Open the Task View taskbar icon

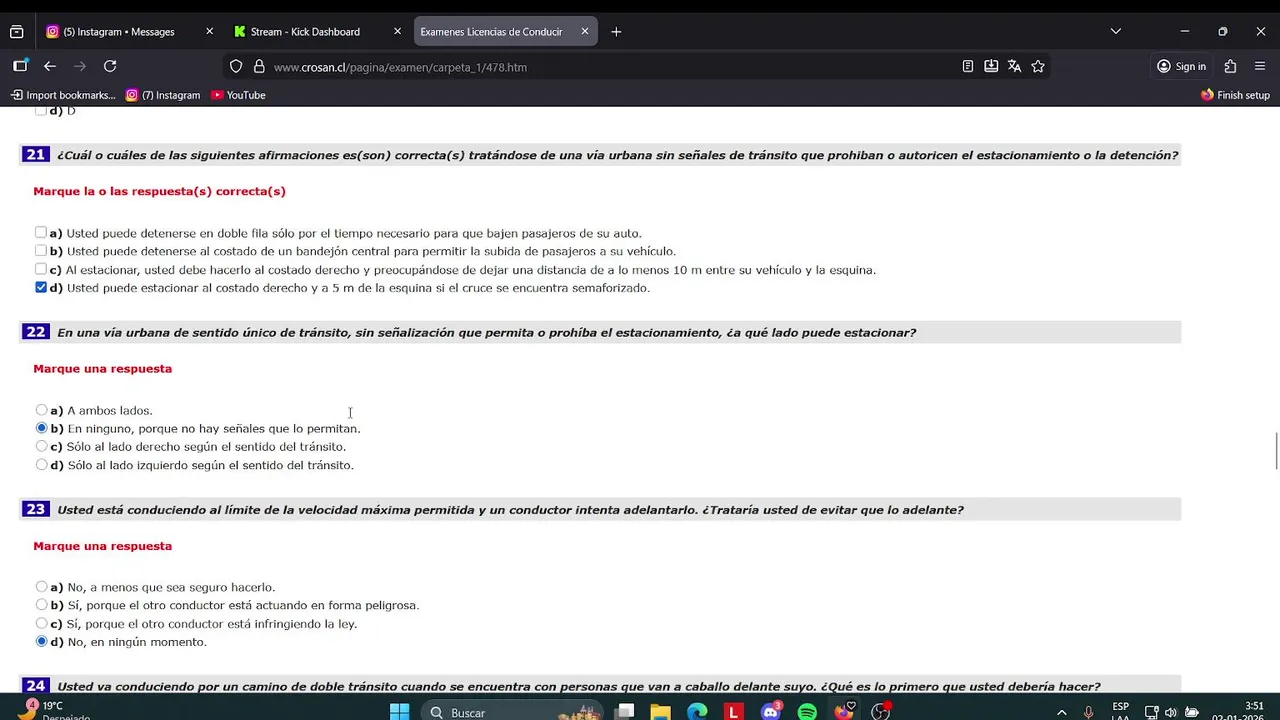625,712
